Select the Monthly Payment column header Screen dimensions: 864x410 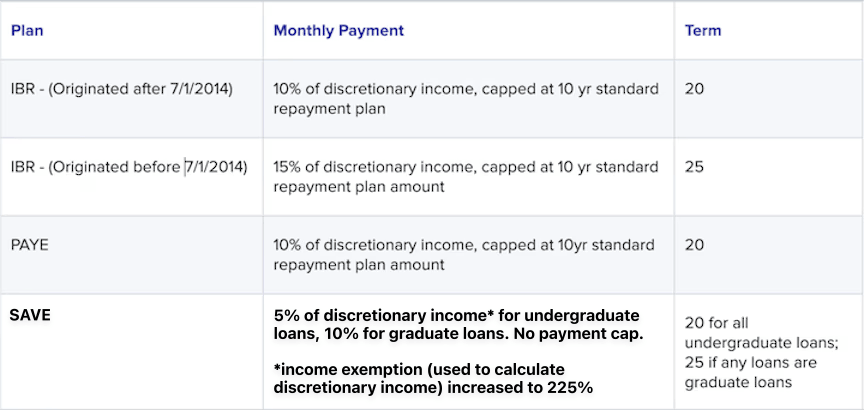click(338, 30)
